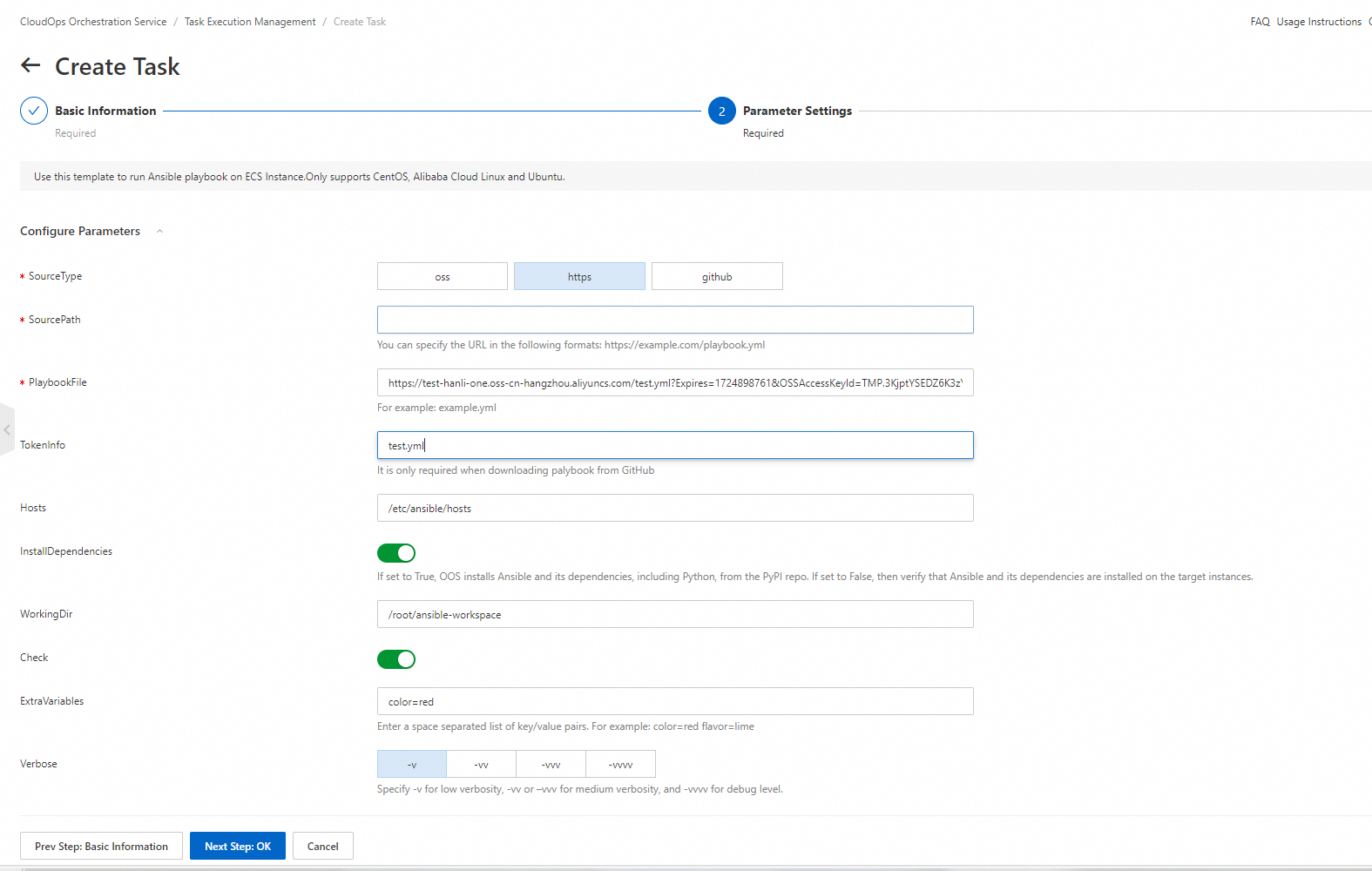Click the ExtraVariables input field
The image size is (1372, 871).
click(675, 701)
